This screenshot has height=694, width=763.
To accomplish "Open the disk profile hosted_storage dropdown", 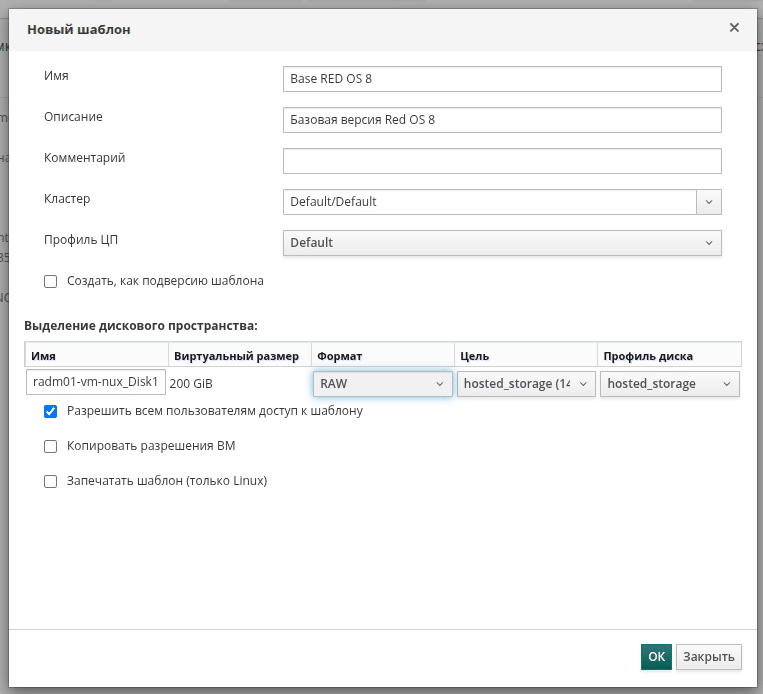I will point(670,384).
